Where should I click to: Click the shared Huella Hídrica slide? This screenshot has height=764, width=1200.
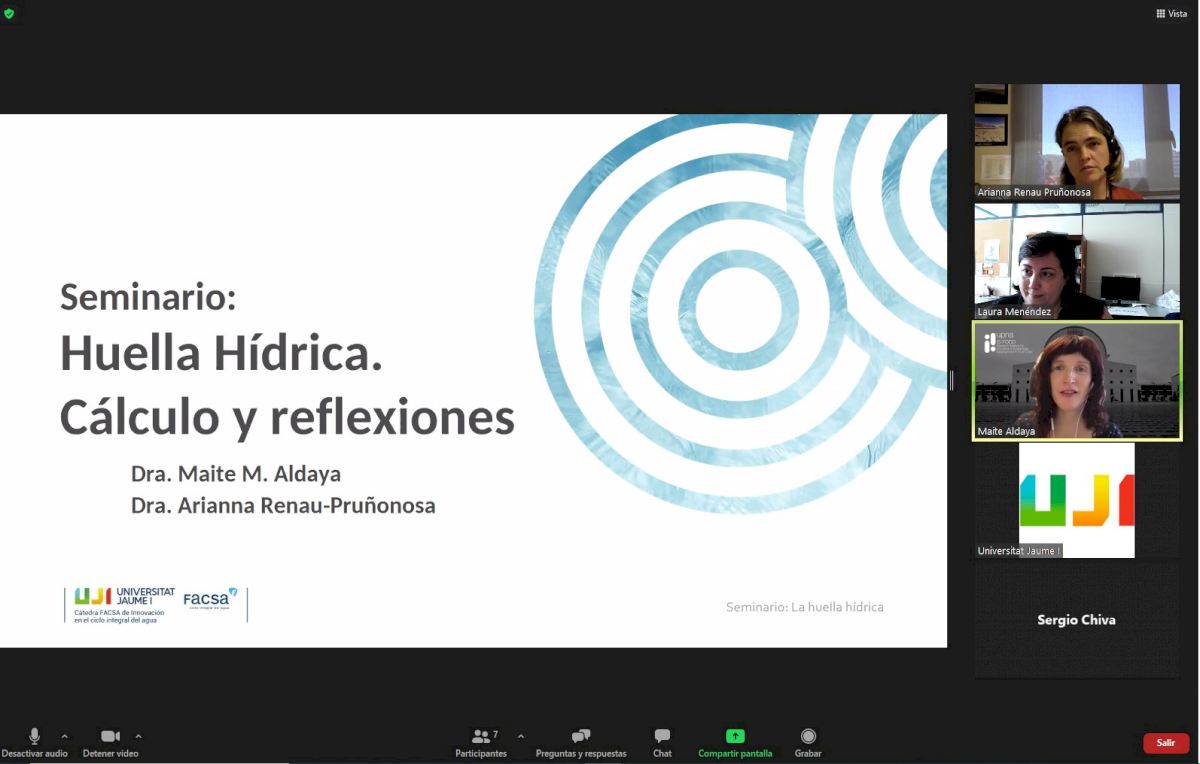click(x=473, y=380)
